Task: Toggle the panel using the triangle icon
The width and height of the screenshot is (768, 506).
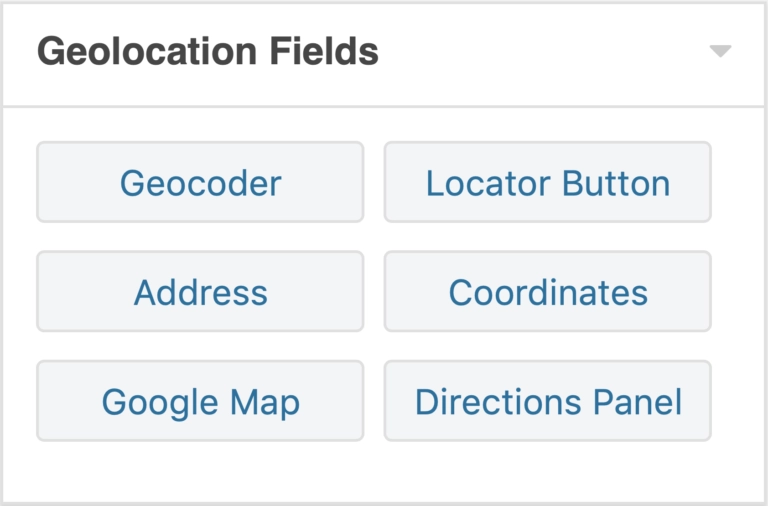Action: click(x=720, y=52)
